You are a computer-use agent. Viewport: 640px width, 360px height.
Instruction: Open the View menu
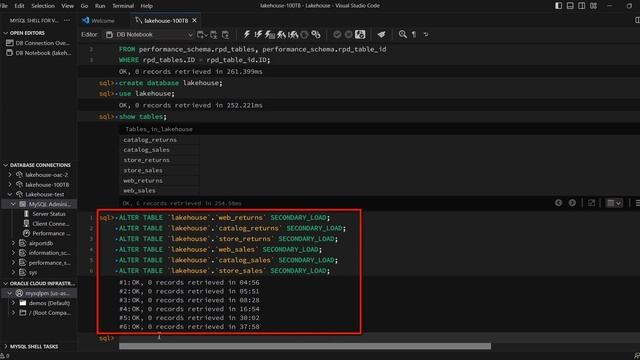click(x=67, y=6)
